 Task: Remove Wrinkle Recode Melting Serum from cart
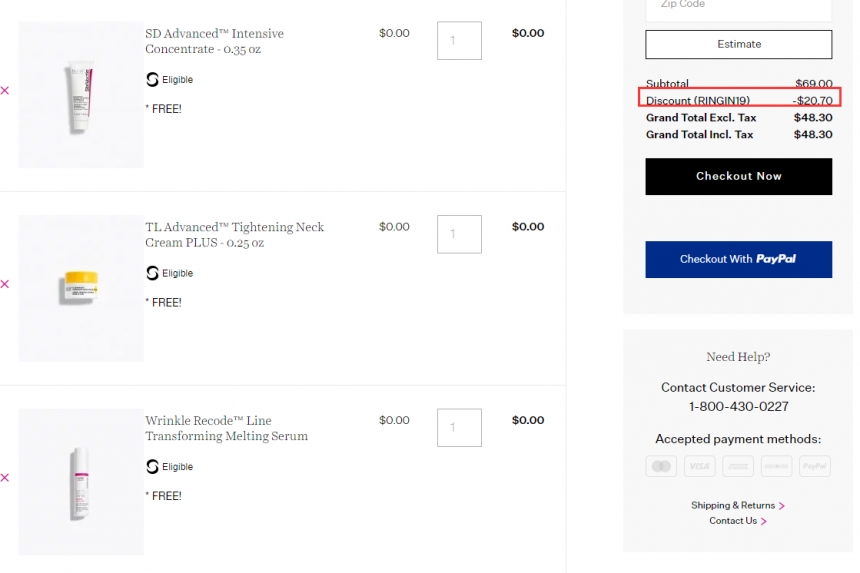pos(5,478)
